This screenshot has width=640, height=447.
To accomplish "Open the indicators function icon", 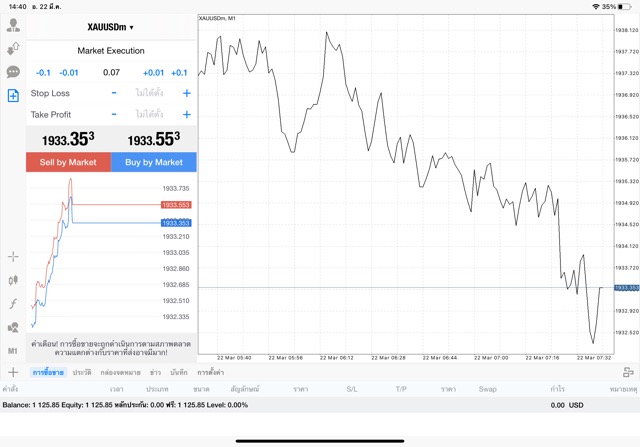I will click(13, 303).
